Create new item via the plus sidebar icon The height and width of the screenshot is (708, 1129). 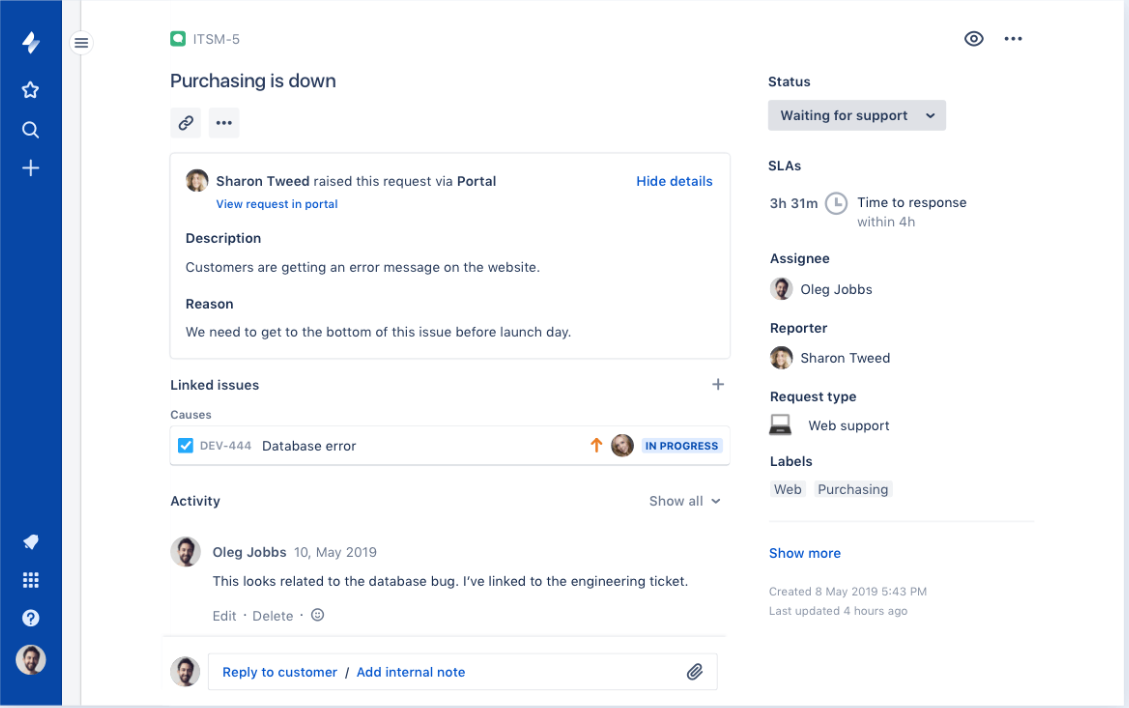30,169
